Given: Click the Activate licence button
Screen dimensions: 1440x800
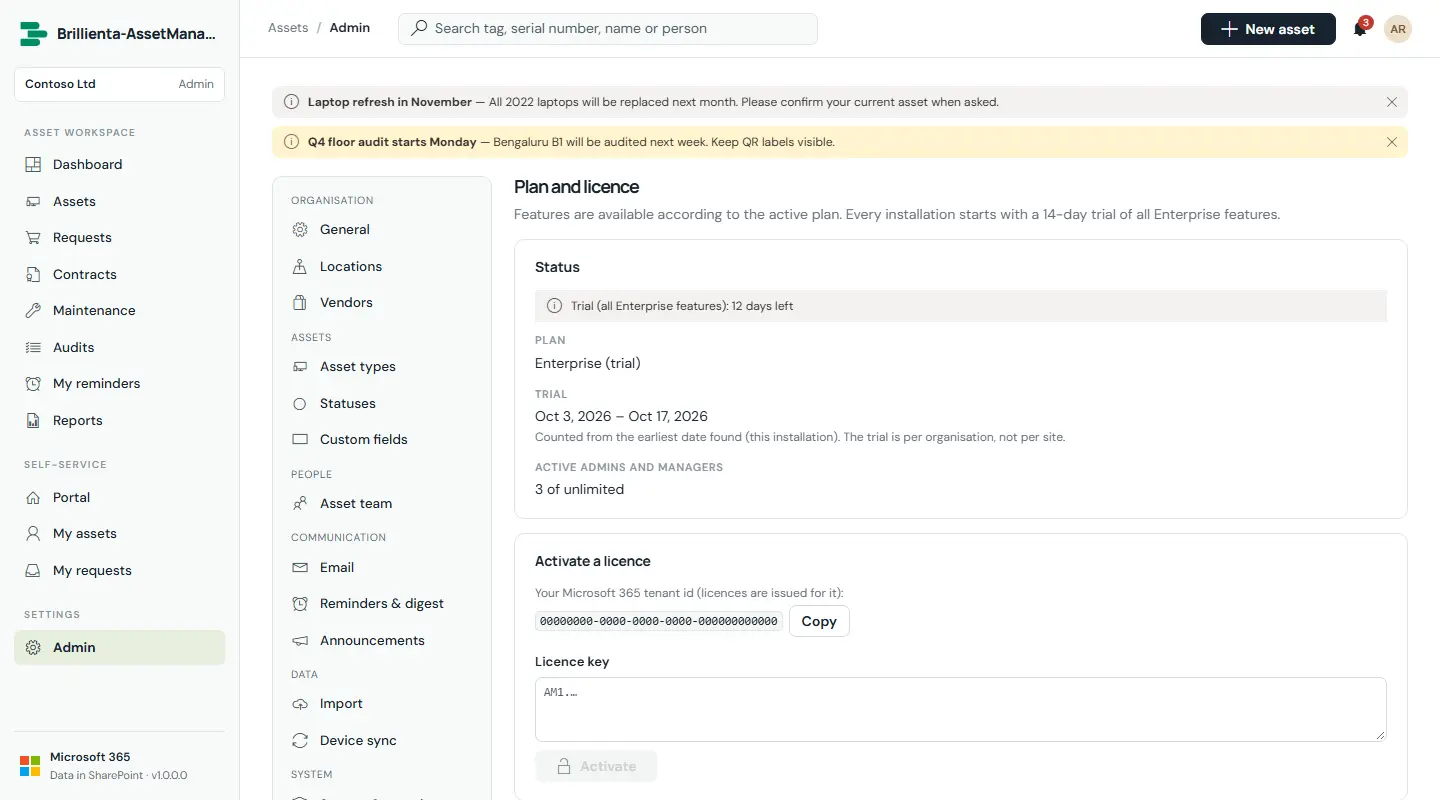Looking at the screenshot, I should click(x=596, y=766).
